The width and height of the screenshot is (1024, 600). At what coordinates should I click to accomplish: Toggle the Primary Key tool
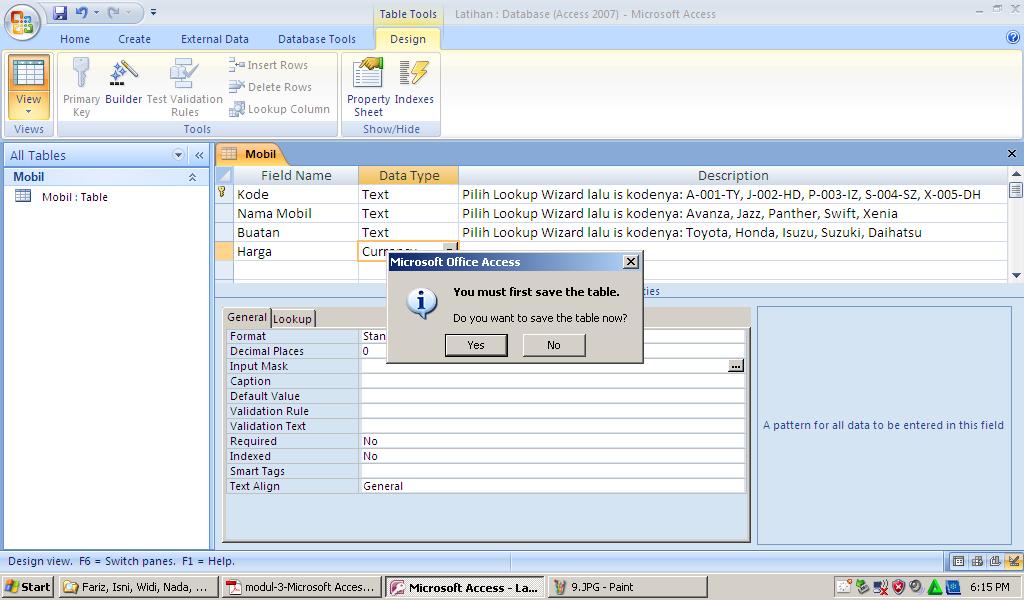pyautogui.click(x=81, y=87)
